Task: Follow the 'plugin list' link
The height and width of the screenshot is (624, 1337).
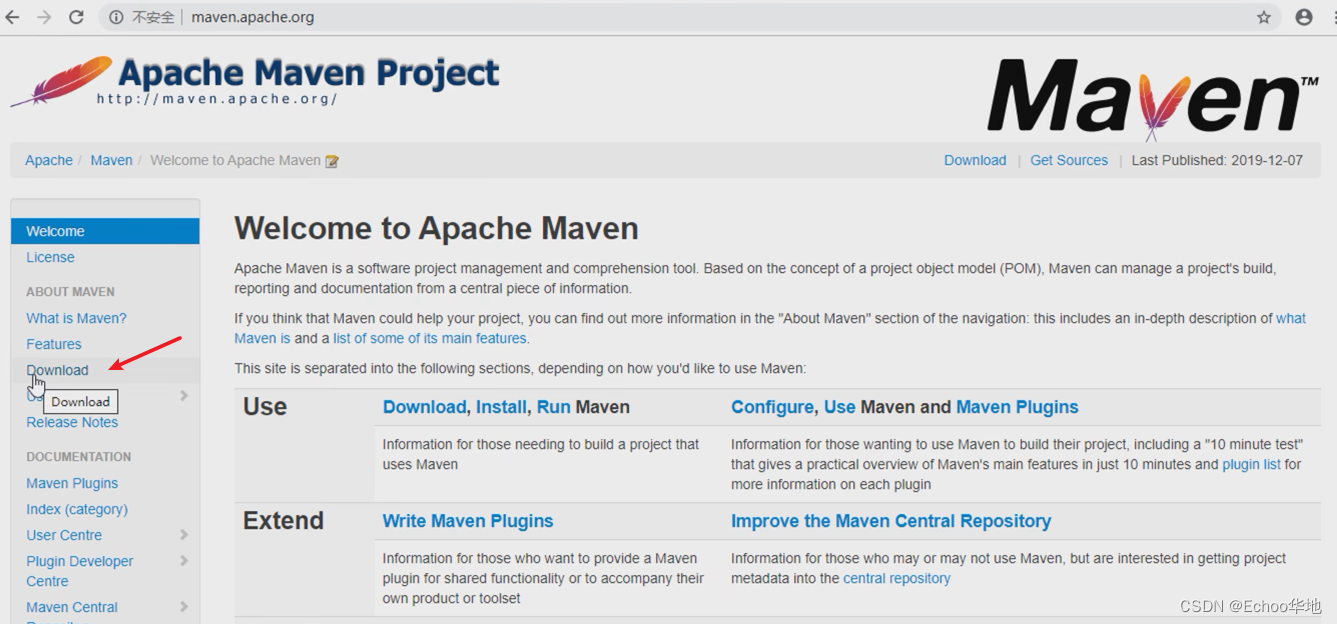Action: click(x=1251, y=464)
